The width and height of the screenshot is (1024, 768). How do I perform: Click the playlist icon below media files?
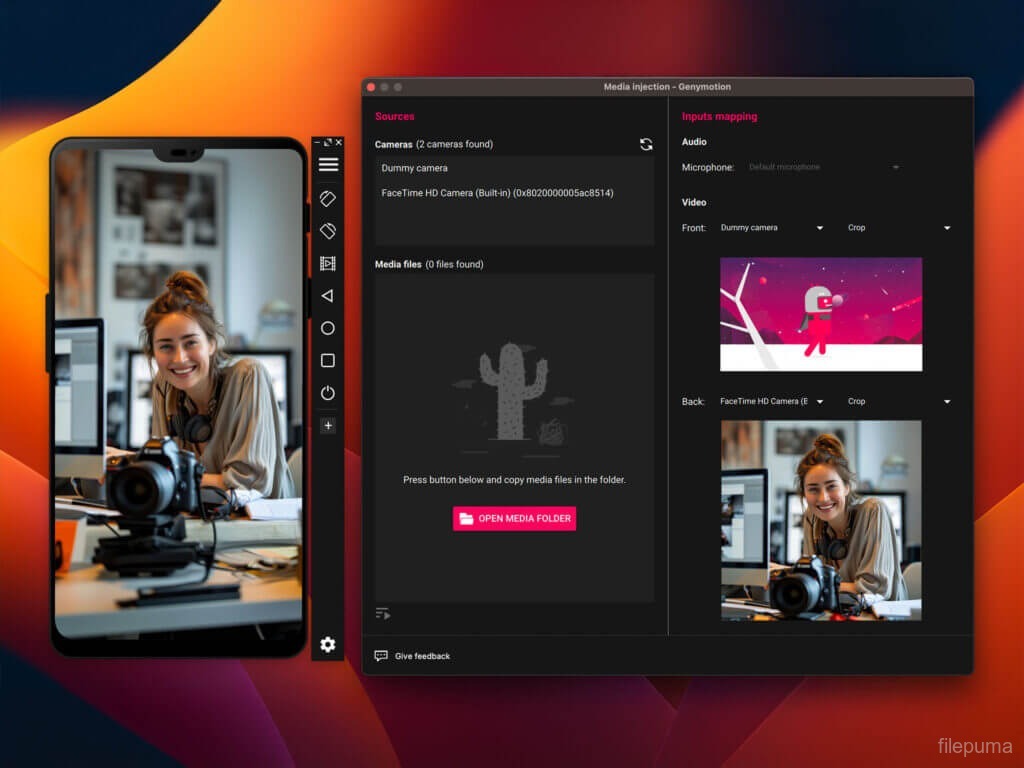pos(383,614)
